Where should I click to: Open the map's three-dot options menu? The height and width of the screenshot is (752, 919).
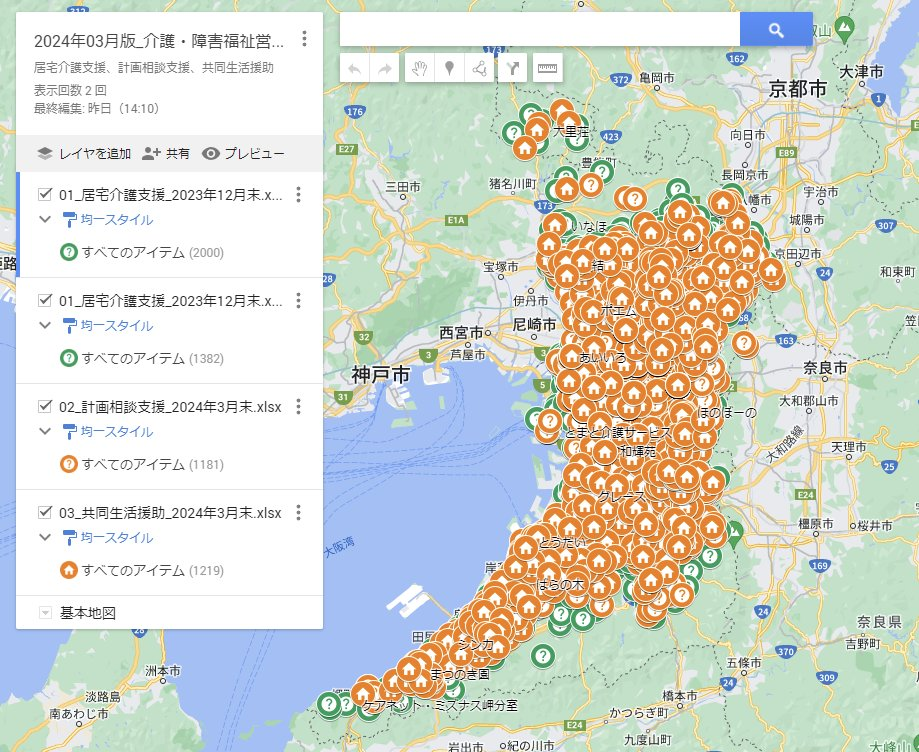(x=303, y=37)
